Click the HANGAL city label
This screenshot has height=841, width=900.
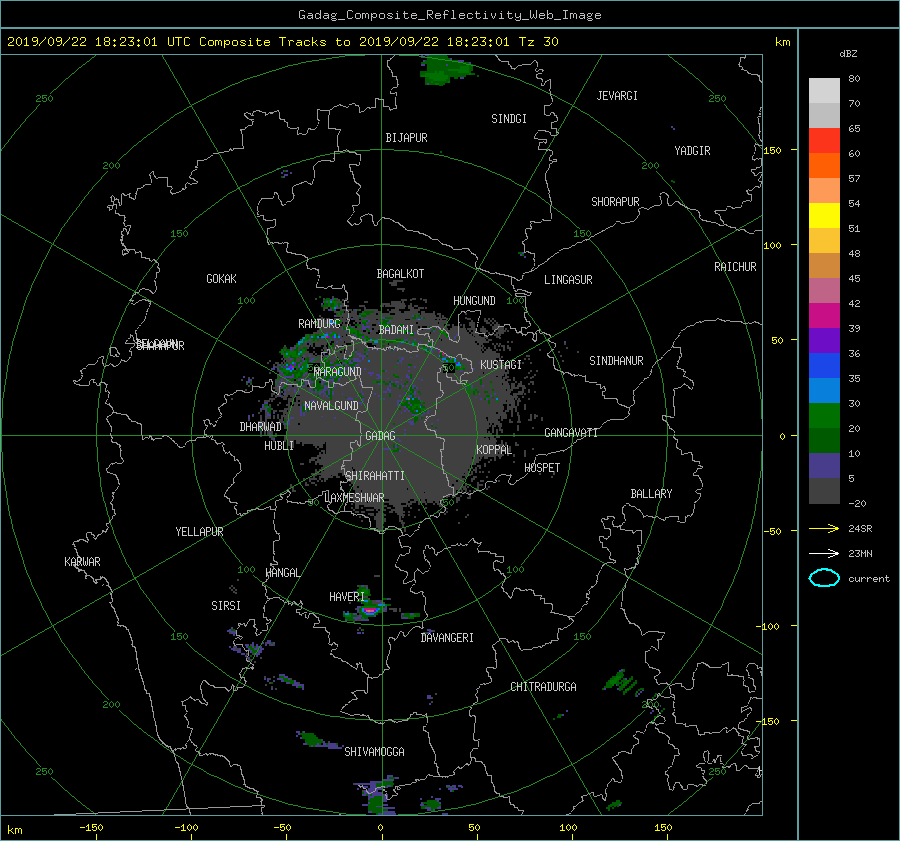click(x=283, y=573)
